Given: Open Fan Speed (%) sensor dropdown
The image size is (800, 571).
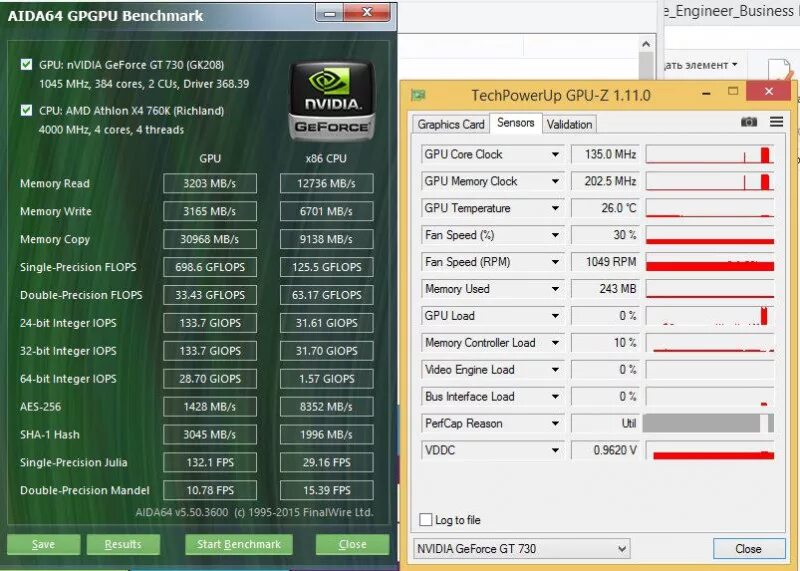Looking at the screenshot, I should point(555,235).
